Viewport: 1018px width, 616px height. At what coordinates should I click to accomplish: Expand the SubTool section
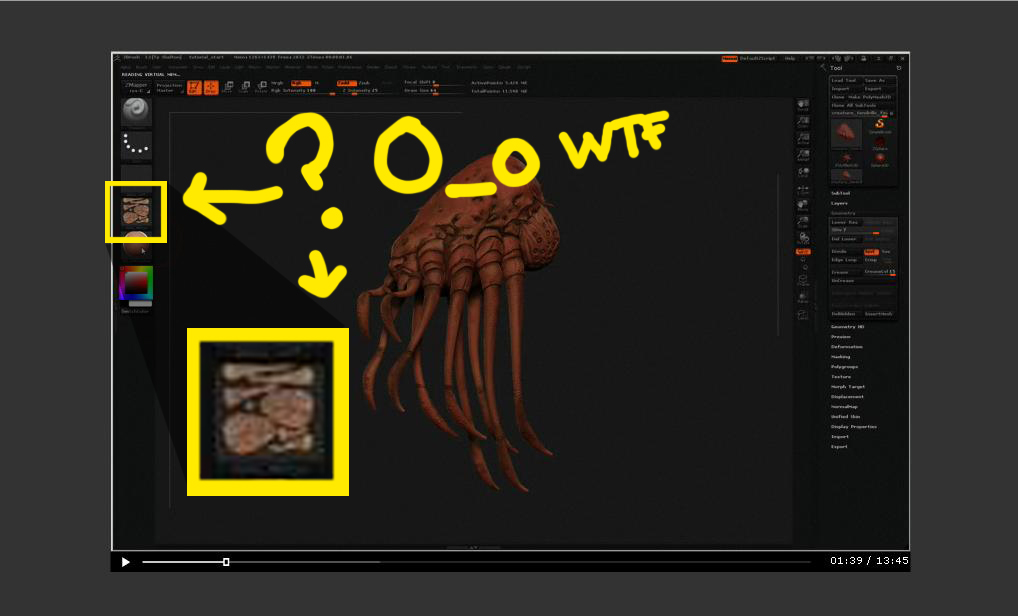coord(841,193)
